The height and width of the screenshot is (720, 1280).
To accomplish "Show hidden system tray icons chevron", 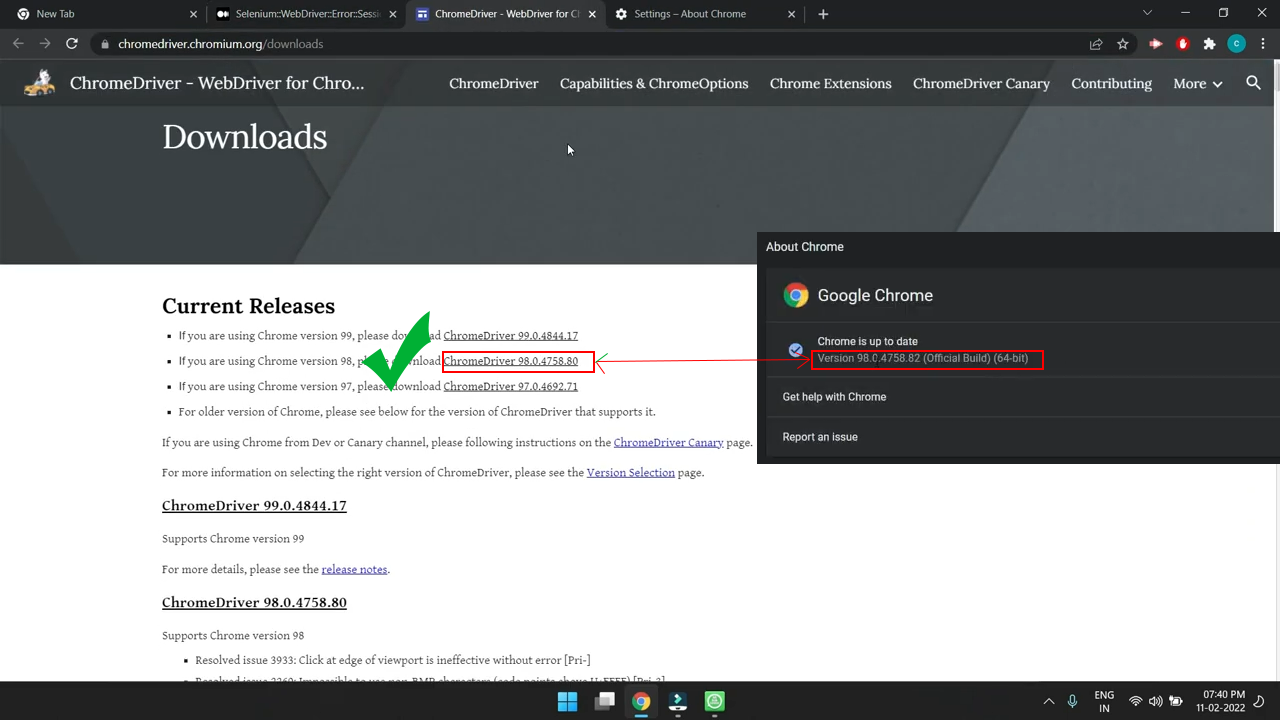I will coord(1048,701).
